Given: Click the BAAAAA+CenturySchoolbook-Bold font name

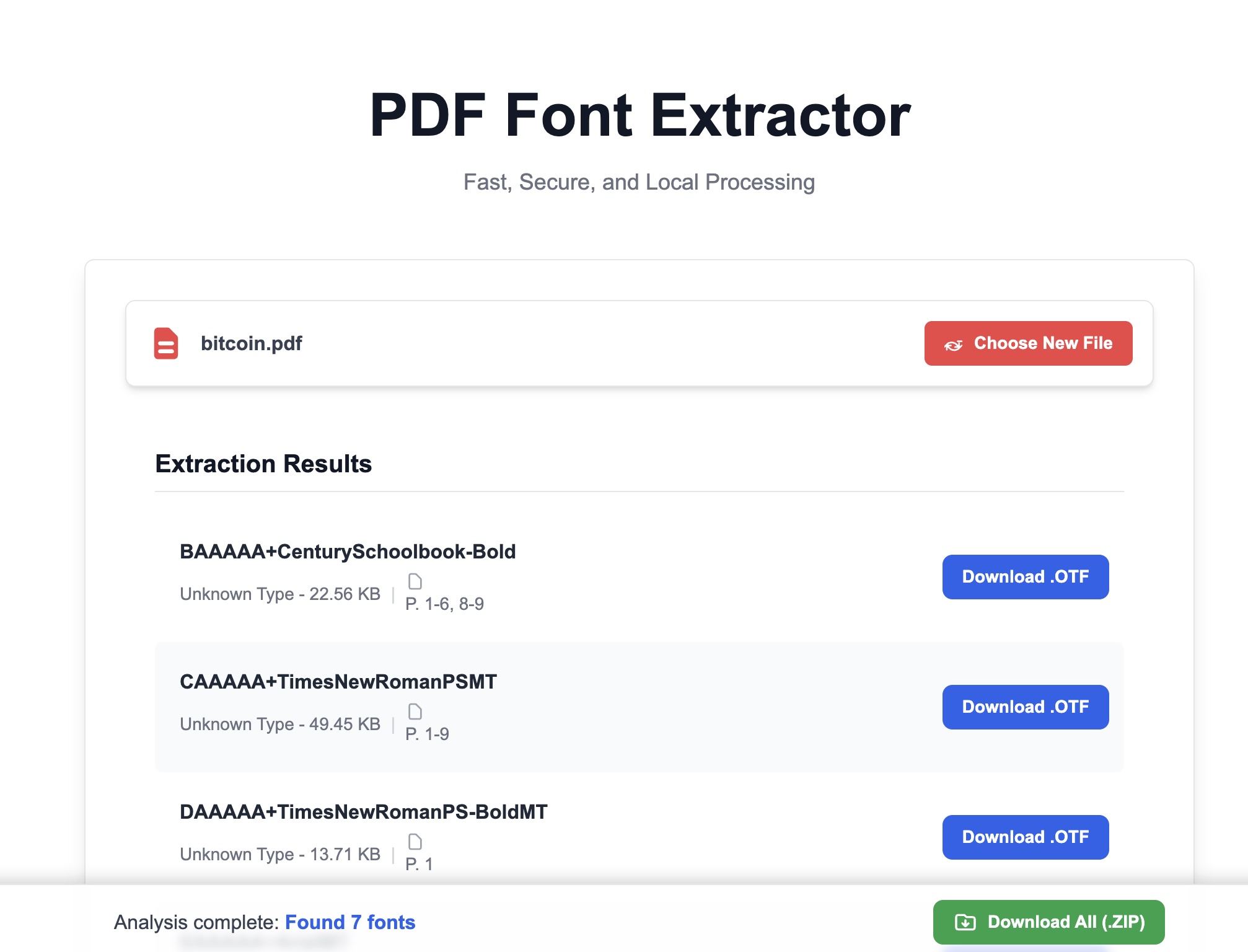Looking at the screenshot, I should click(x=347, y=552).
